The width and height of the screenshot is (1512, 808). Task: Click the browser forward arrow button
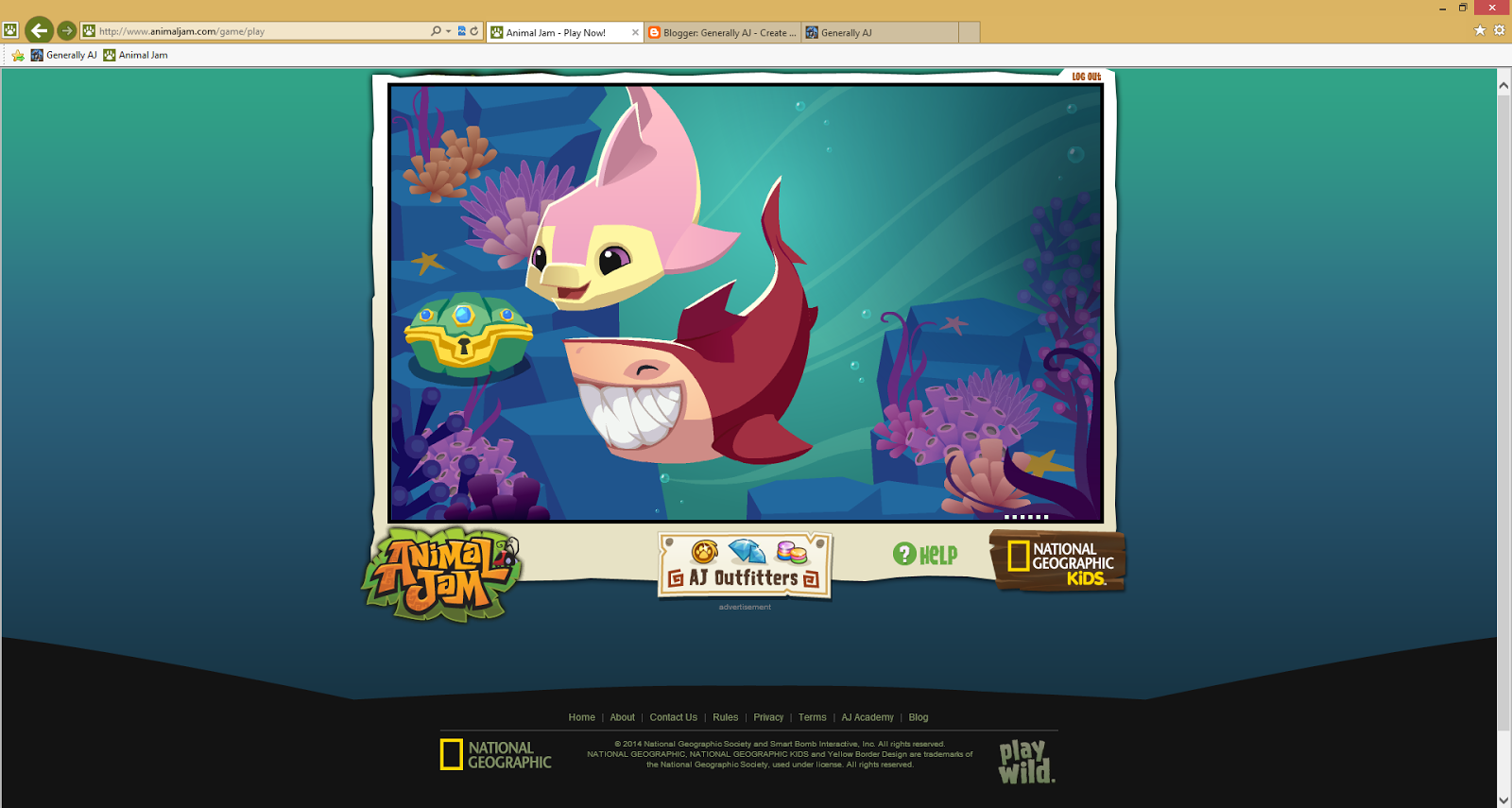[x=67, y=31]
